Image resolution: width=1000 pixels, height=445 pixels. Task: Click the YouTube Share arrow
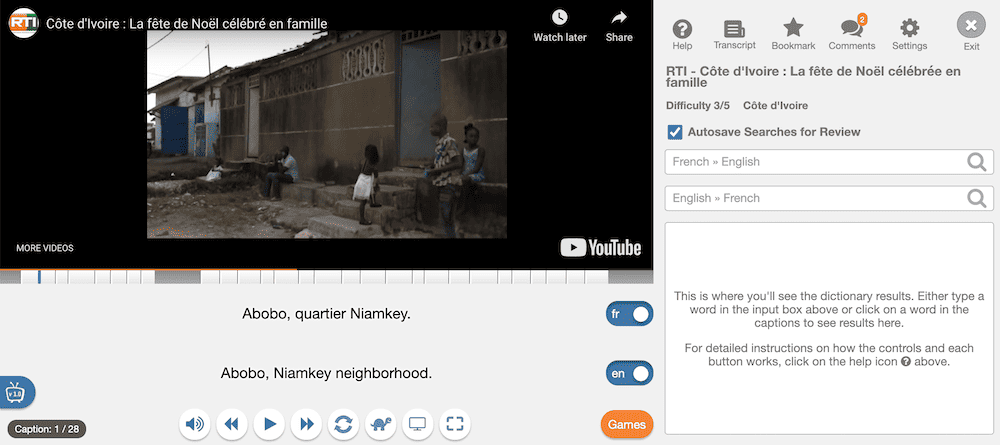click(x=619, y=17)
